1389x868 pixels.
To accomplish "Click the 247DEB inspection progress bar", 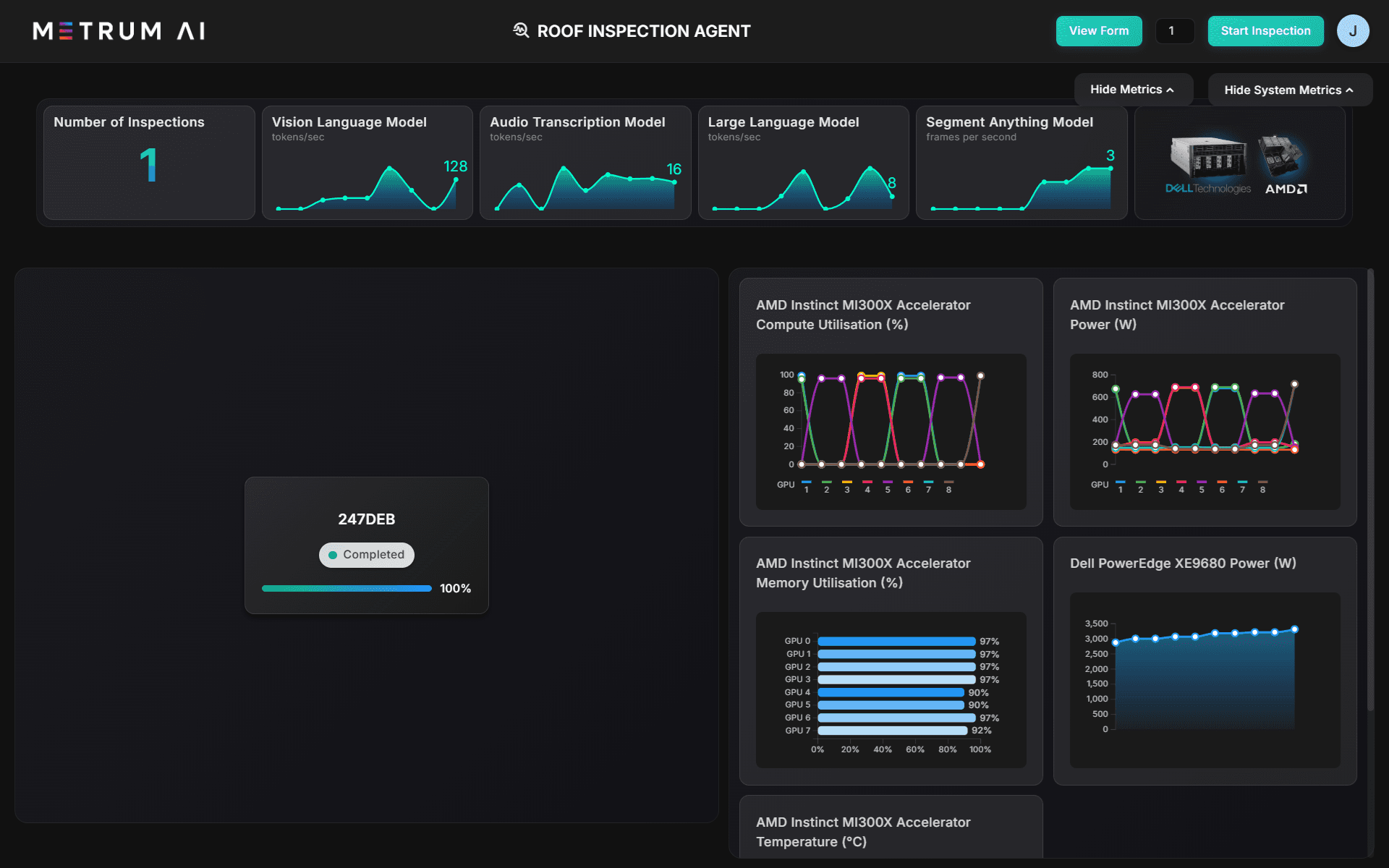I will 347,588.
